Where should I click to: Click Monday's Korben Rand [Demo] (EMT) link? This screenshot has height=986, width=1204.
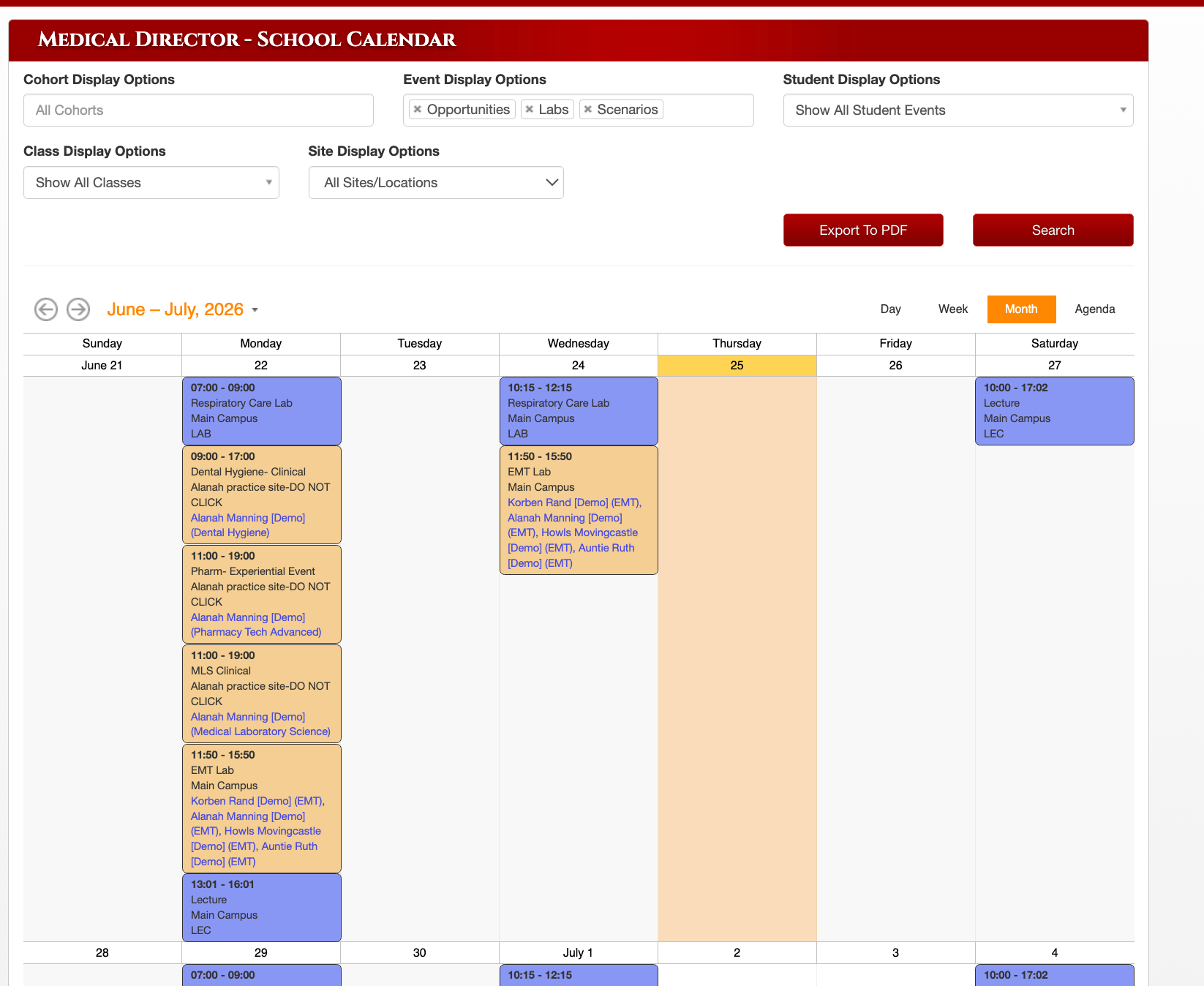pos(257,801)
